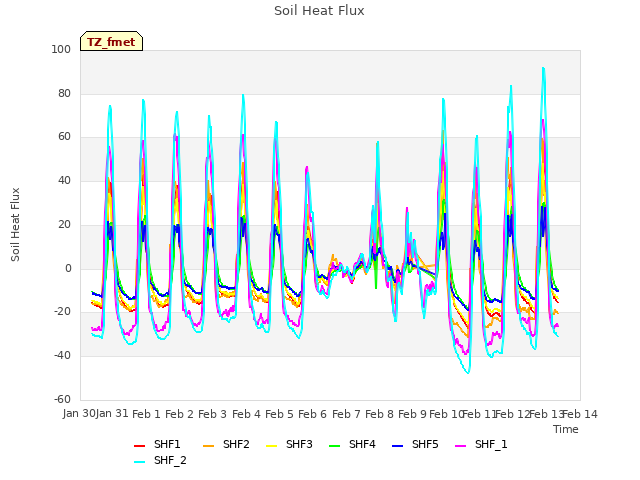Click the magenta SHF_1 legend swatch
The width and height of the screenshot is (640, 480).
pyautogui.click(x=460, y=446)
